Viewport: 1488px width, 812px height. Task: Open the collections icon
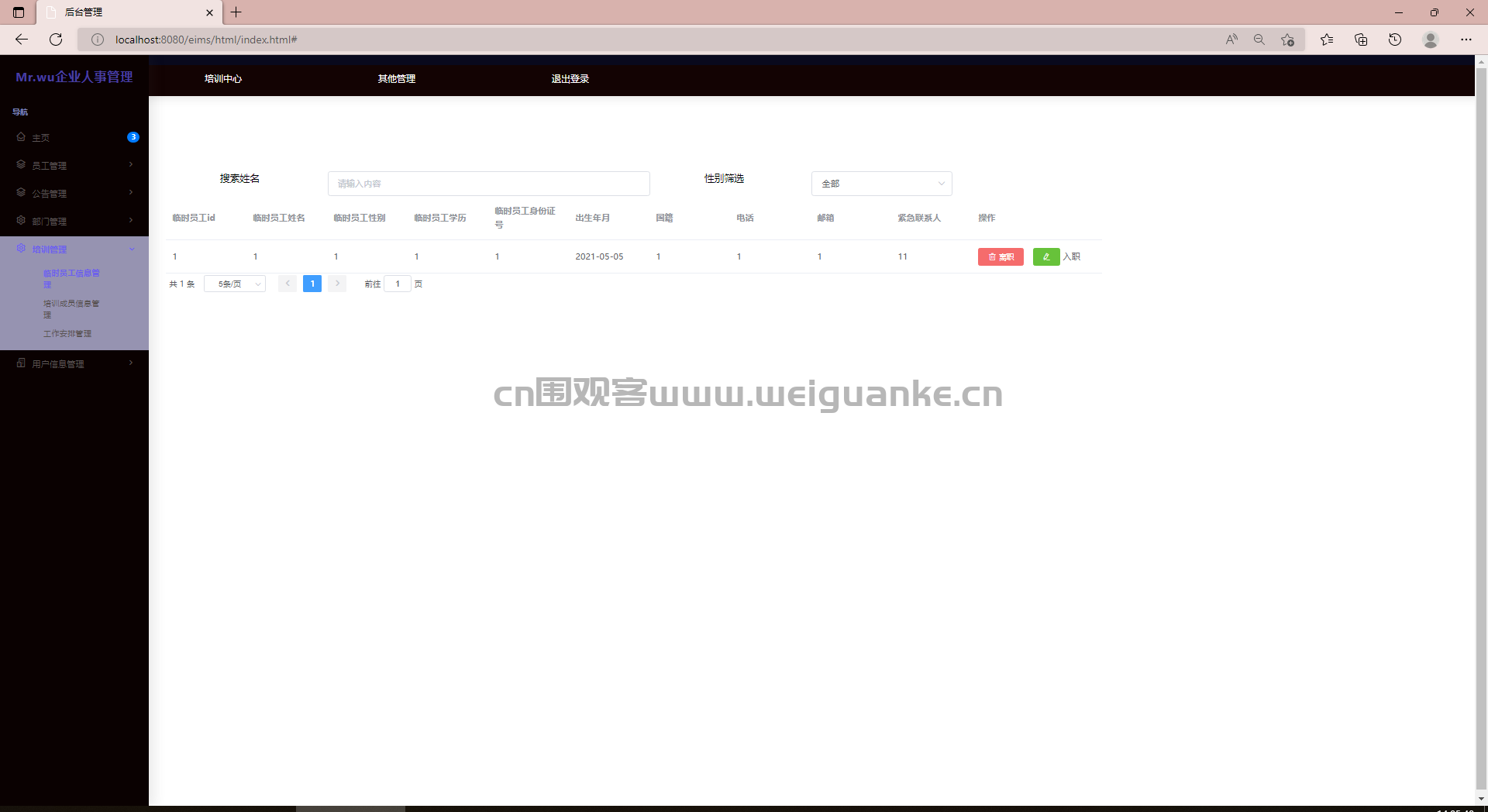click(x=1361, y=40)
